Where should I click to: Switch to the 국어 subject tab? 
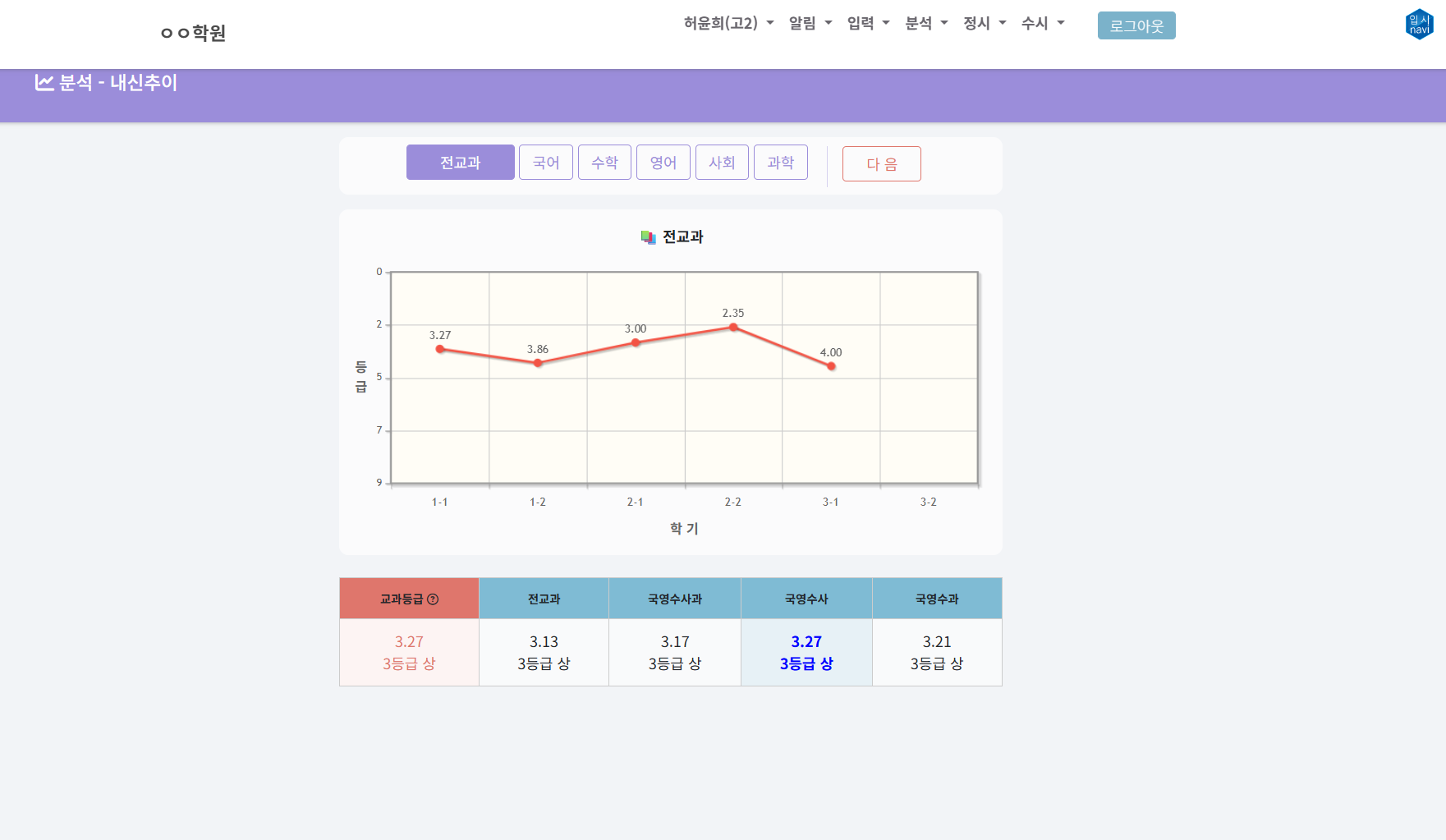tap(545, 163)
